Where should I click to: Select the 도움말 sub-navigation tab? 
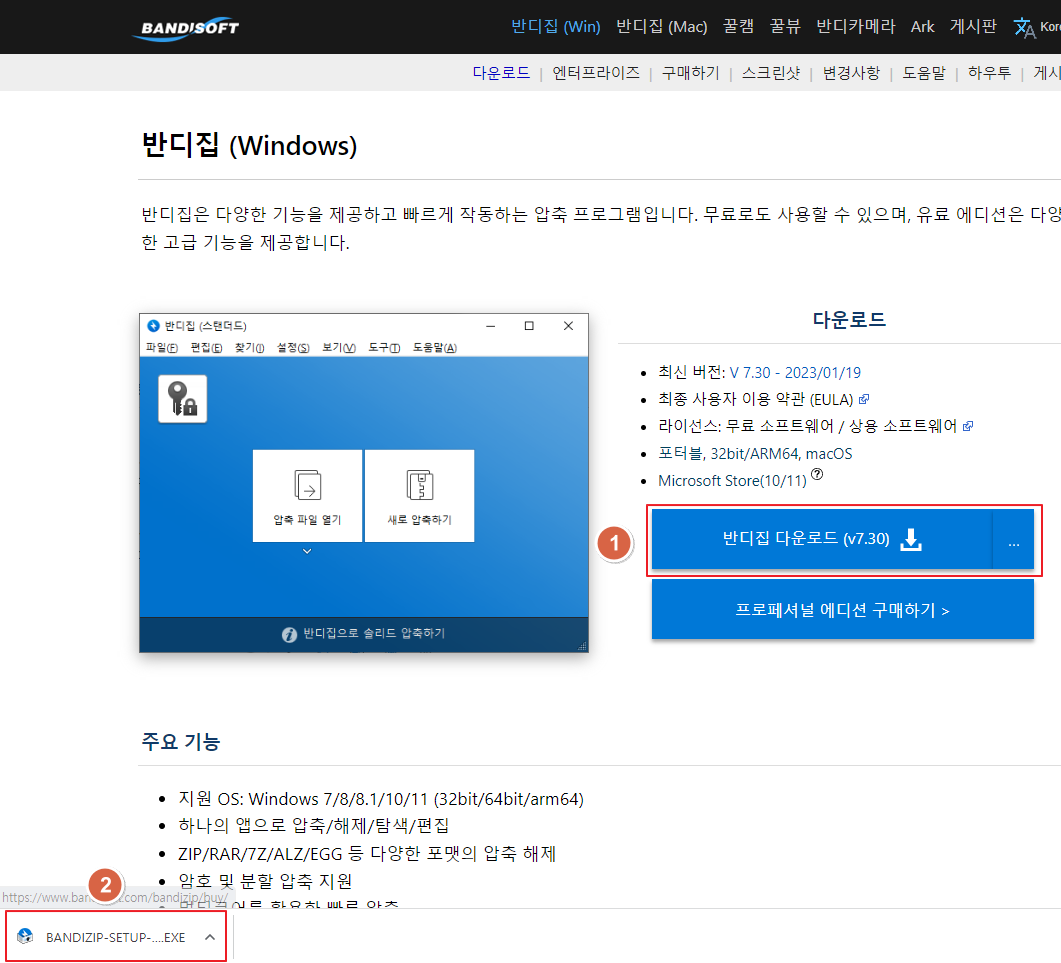(924, 72)
